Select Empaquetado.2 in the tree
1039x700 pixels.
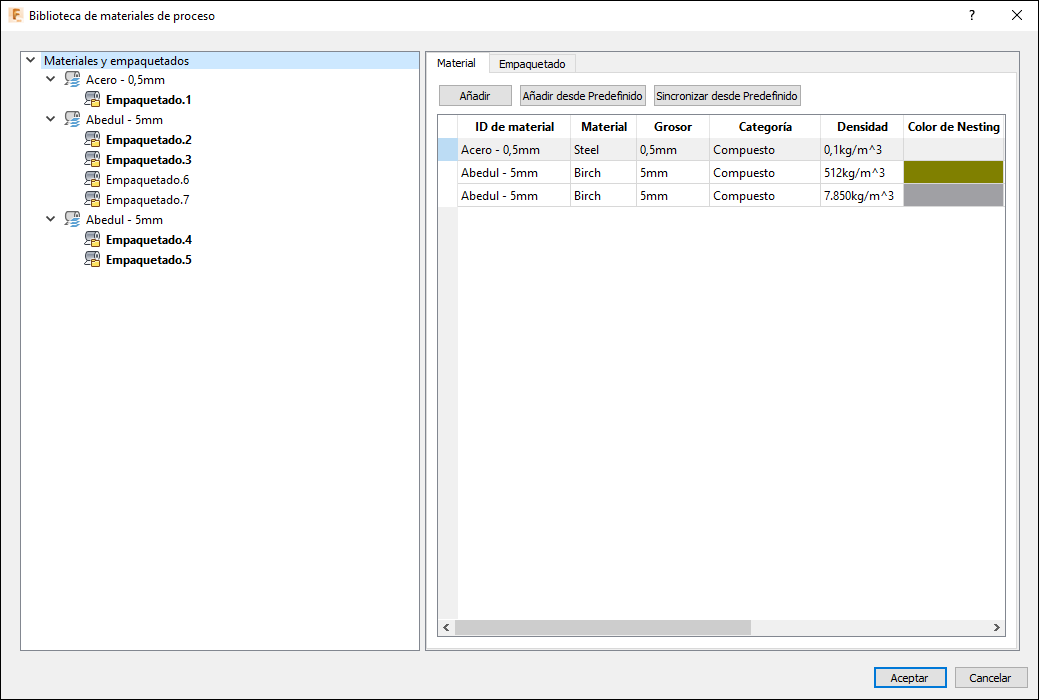point(148,140)
